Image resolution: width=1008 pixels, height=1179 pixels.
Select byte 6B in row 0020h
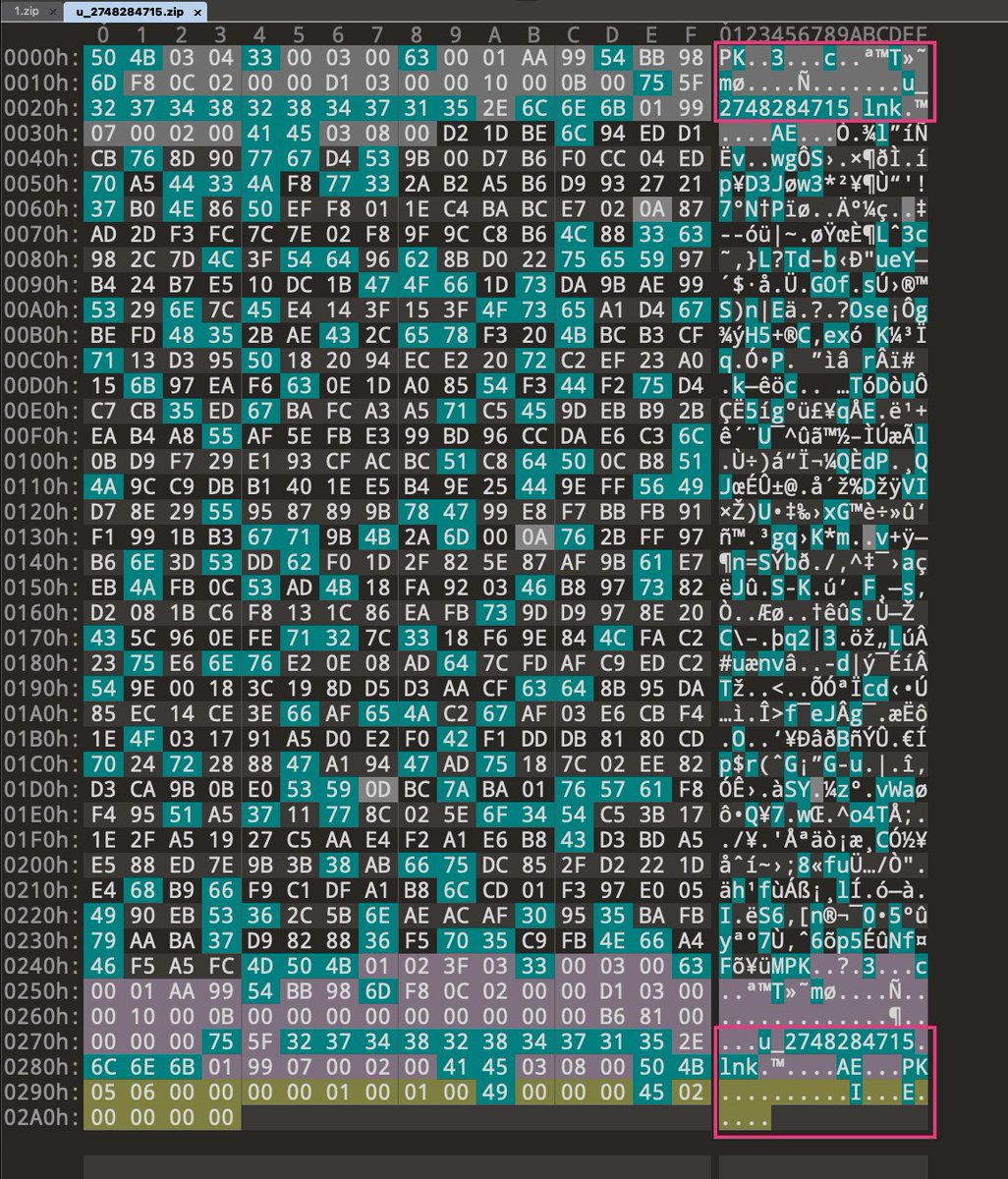(614, 106)
